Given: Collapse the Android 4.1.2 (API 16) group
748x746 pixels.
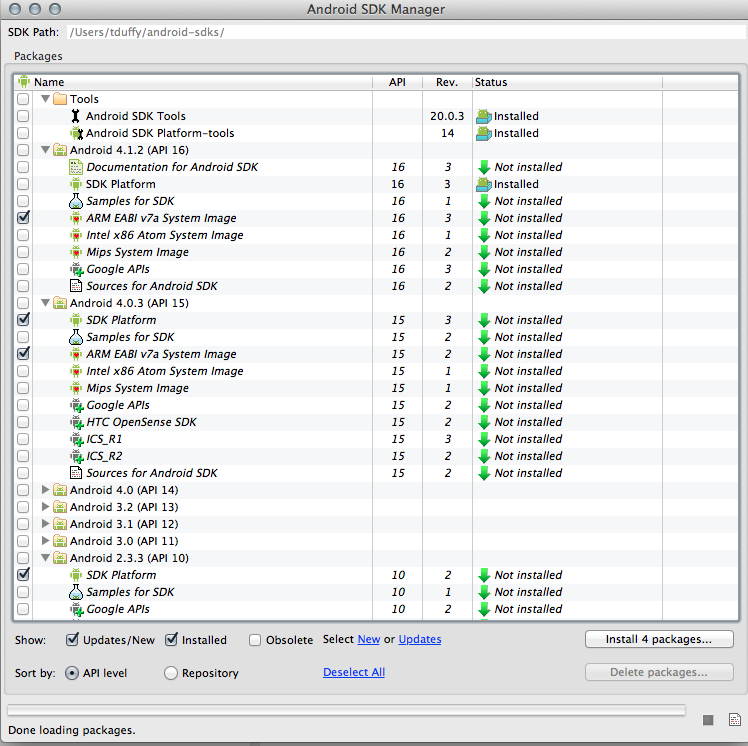Looking at the screenshot, I should 45,150.
